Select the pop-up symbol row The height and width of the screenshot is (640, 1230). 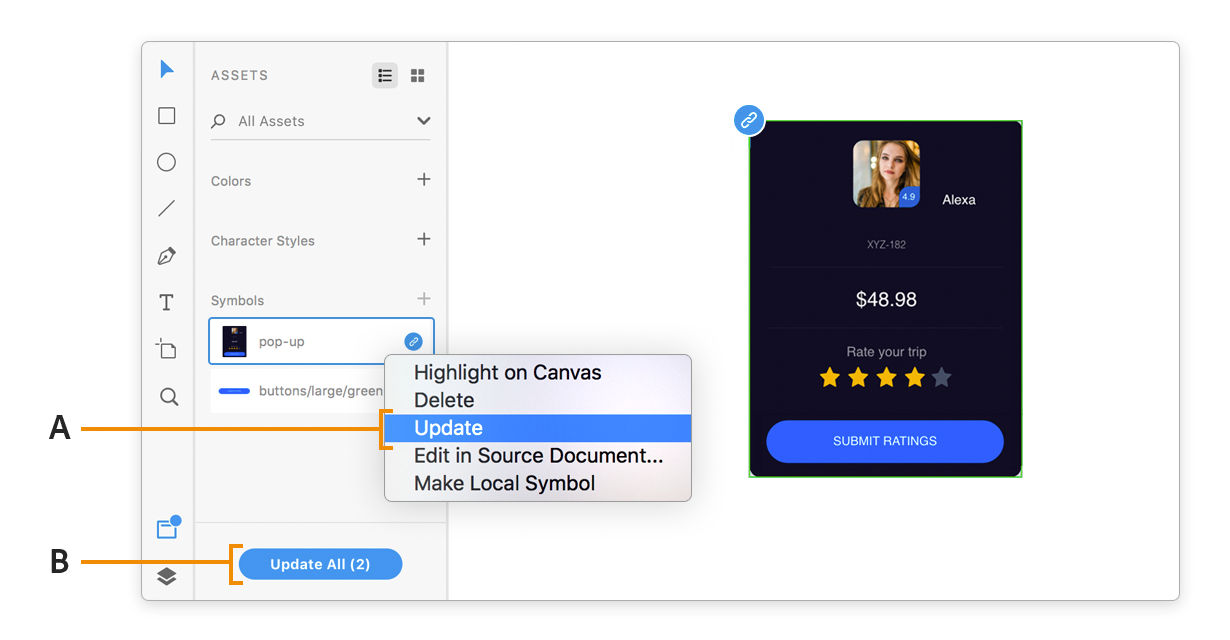(x=322, y=341)
